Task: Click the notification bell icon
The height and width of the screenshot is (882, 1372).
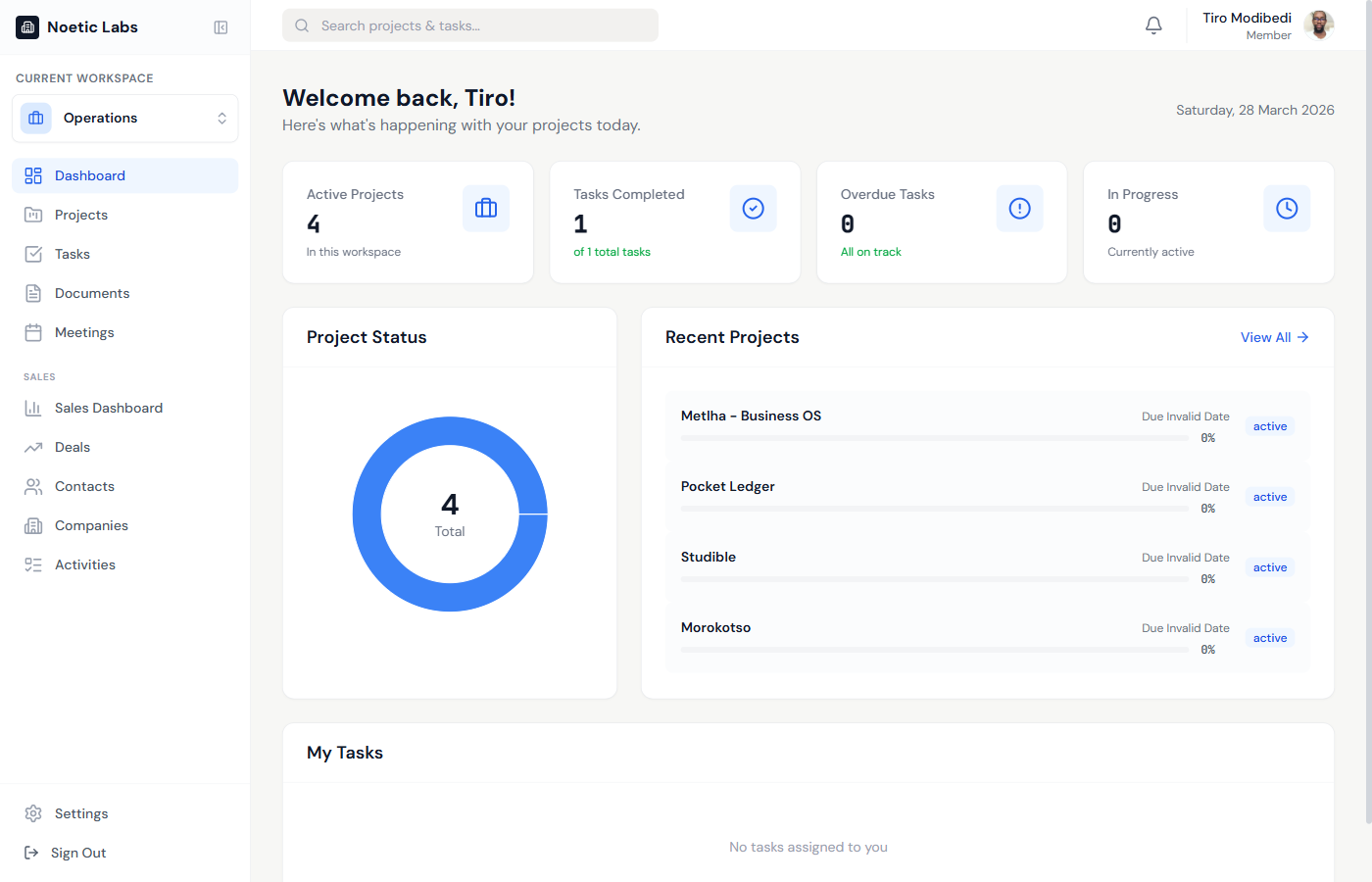Action: click(1153, 24)
